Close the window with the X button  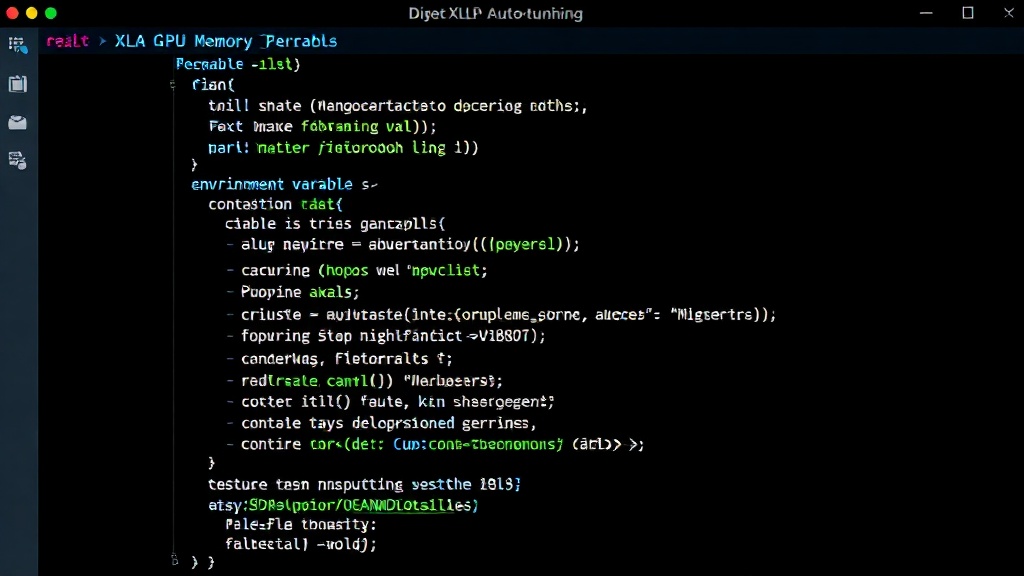click(1008, 13)
